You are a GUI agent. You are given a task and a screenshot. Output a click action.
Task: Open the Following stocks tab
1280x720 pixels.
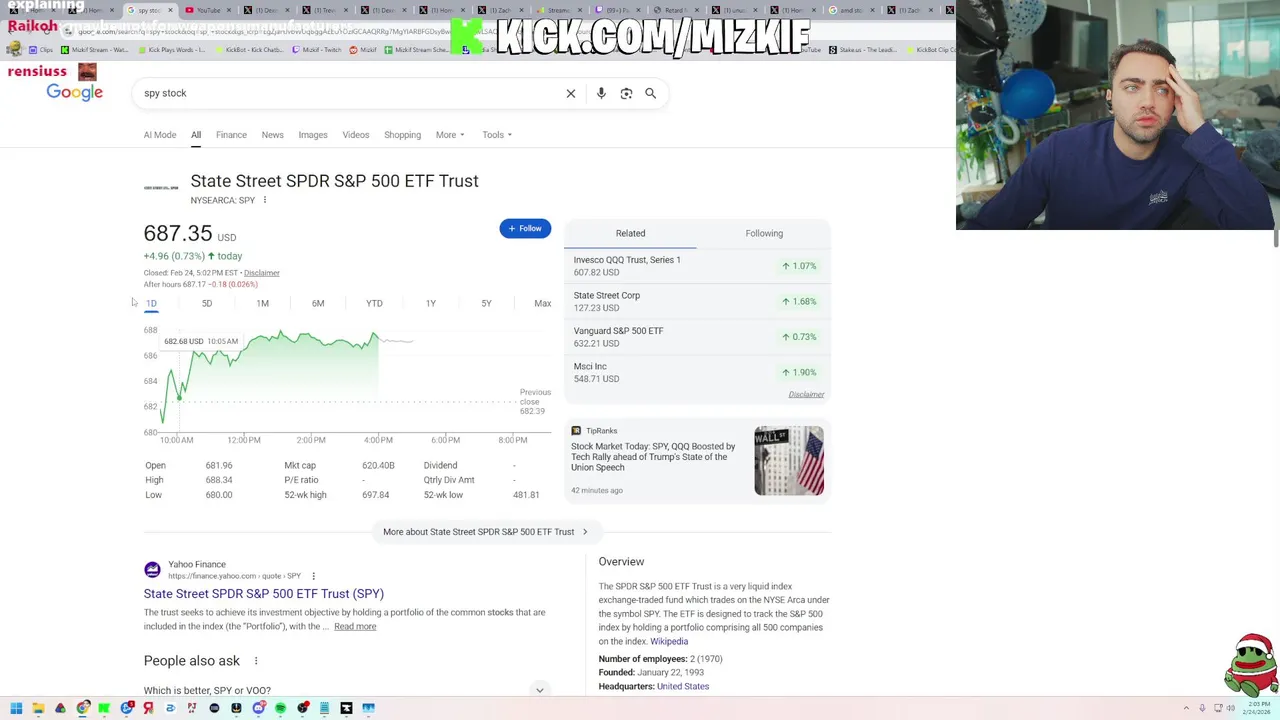point(764,233)
